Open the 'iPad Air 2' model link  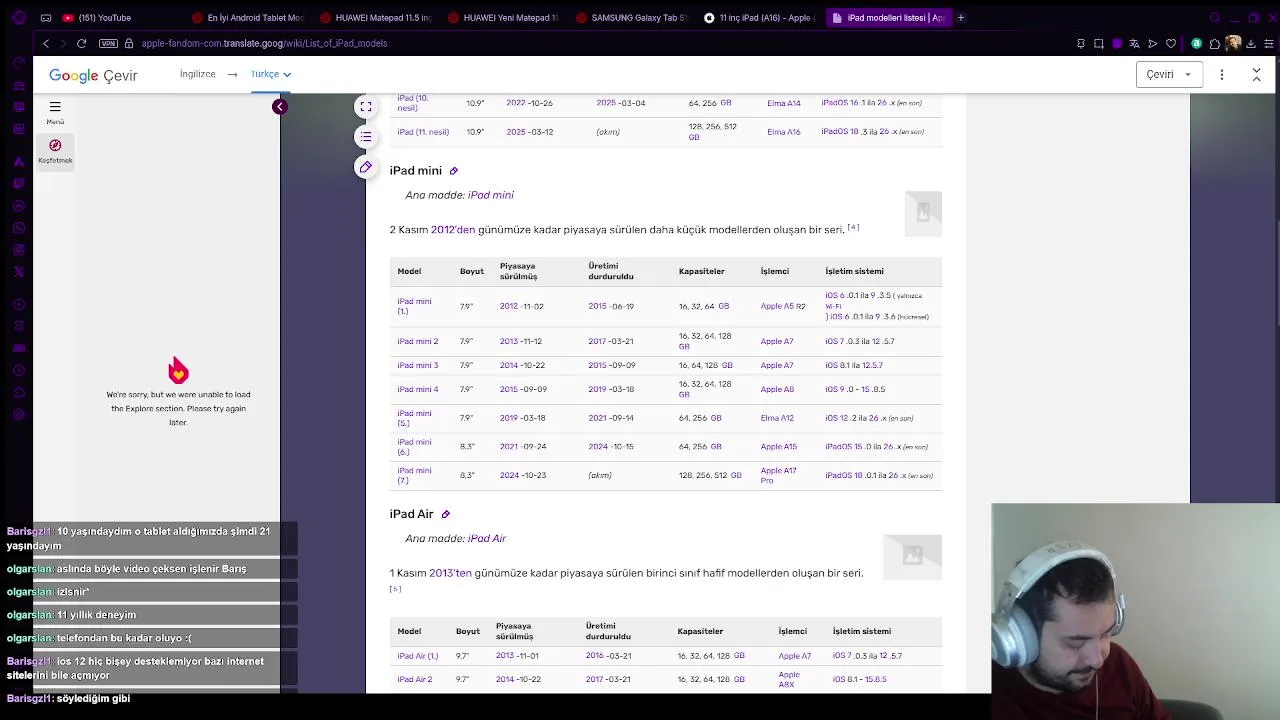tap(414, 679)
